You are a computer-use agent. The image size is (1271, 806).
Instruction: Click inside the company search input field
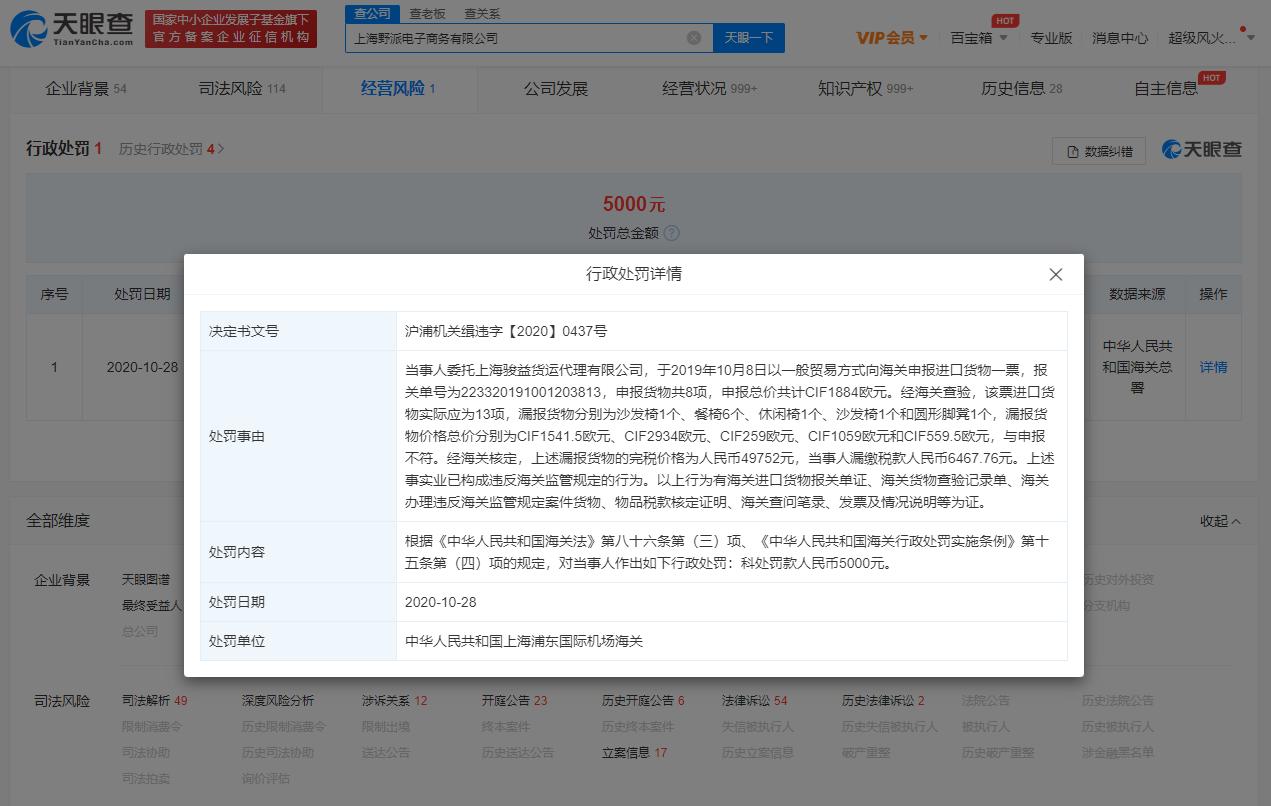(x=520, y=37)
